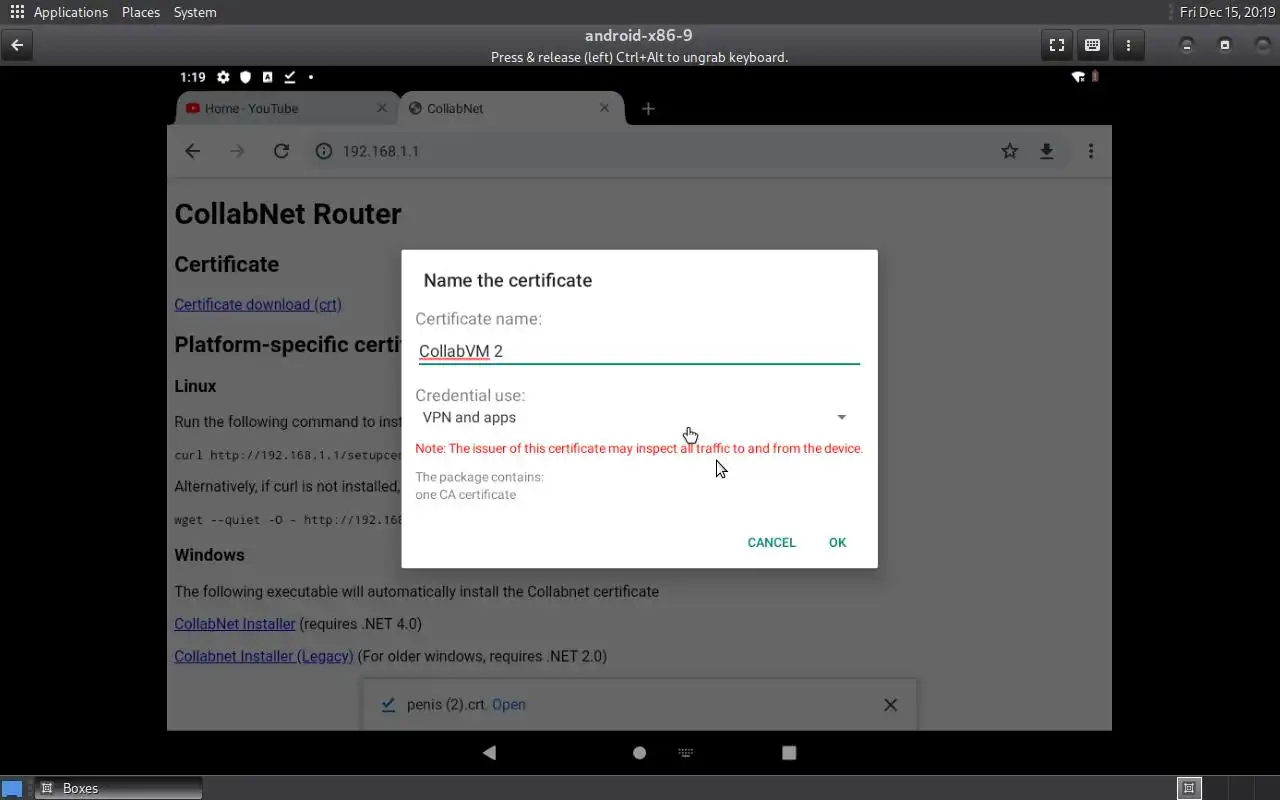Image resolution: width=1280 pixels, height=800 pixels.
Task: Click the 'Name the certificate' dialog title
Action: (x=508, y=280)
